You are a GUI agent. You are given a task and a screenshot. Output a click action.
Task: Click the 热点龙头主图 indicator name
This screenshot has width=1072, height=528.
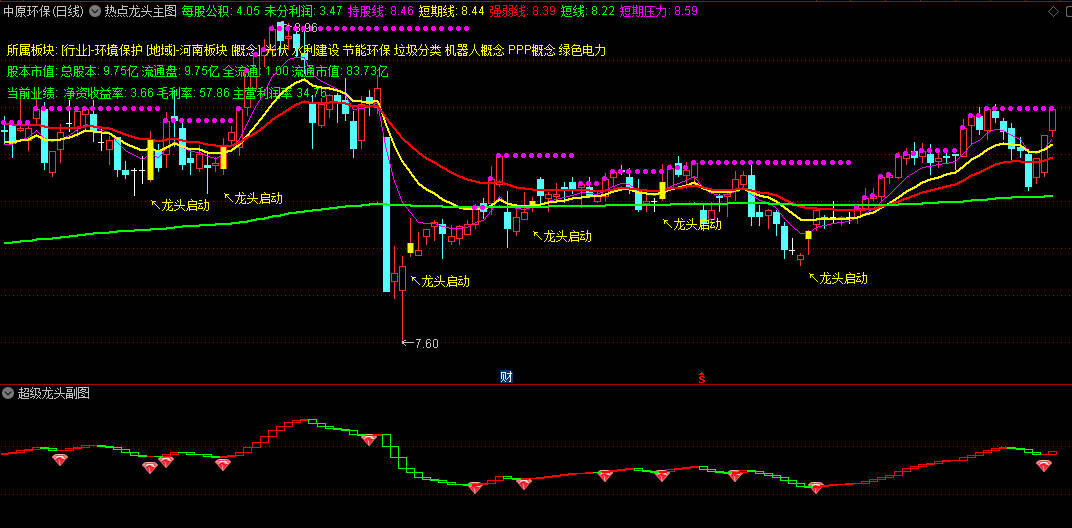tap(140, 11)
